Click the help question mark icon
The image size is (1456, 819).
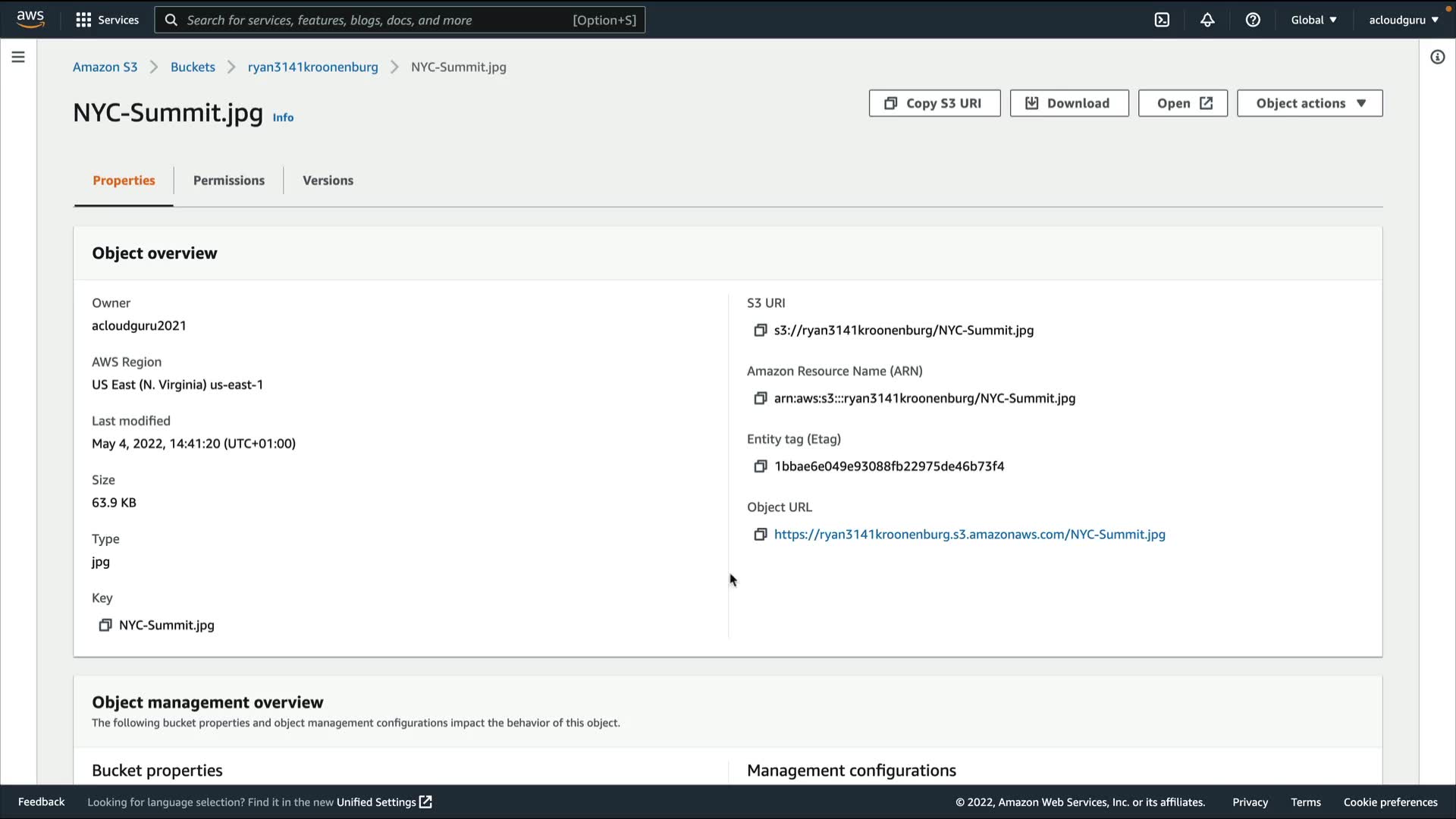click(1253, 20)
